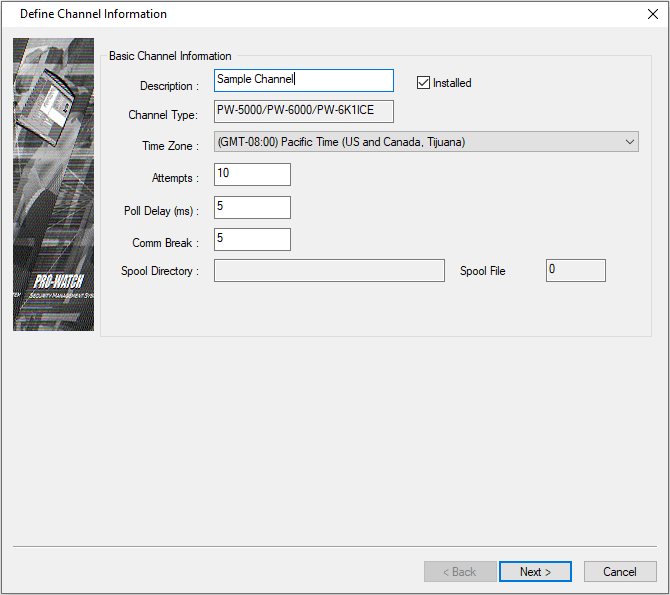Click the Poll Delay (ms) label

point(161,211)
